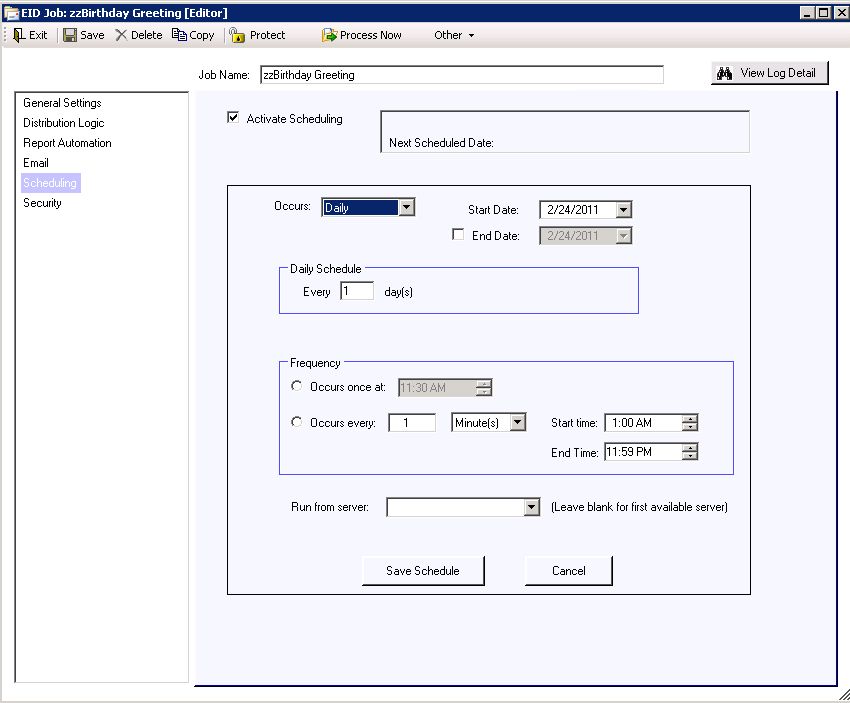Enable the End Date checkbox
This screenshot has height=703, width=850.
click(x=458, y=235)
